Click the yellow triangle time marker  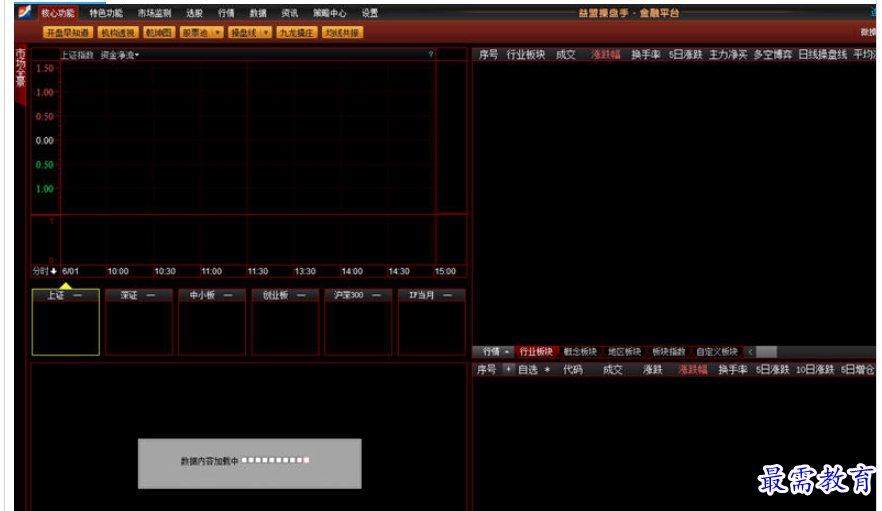[66, 286]
